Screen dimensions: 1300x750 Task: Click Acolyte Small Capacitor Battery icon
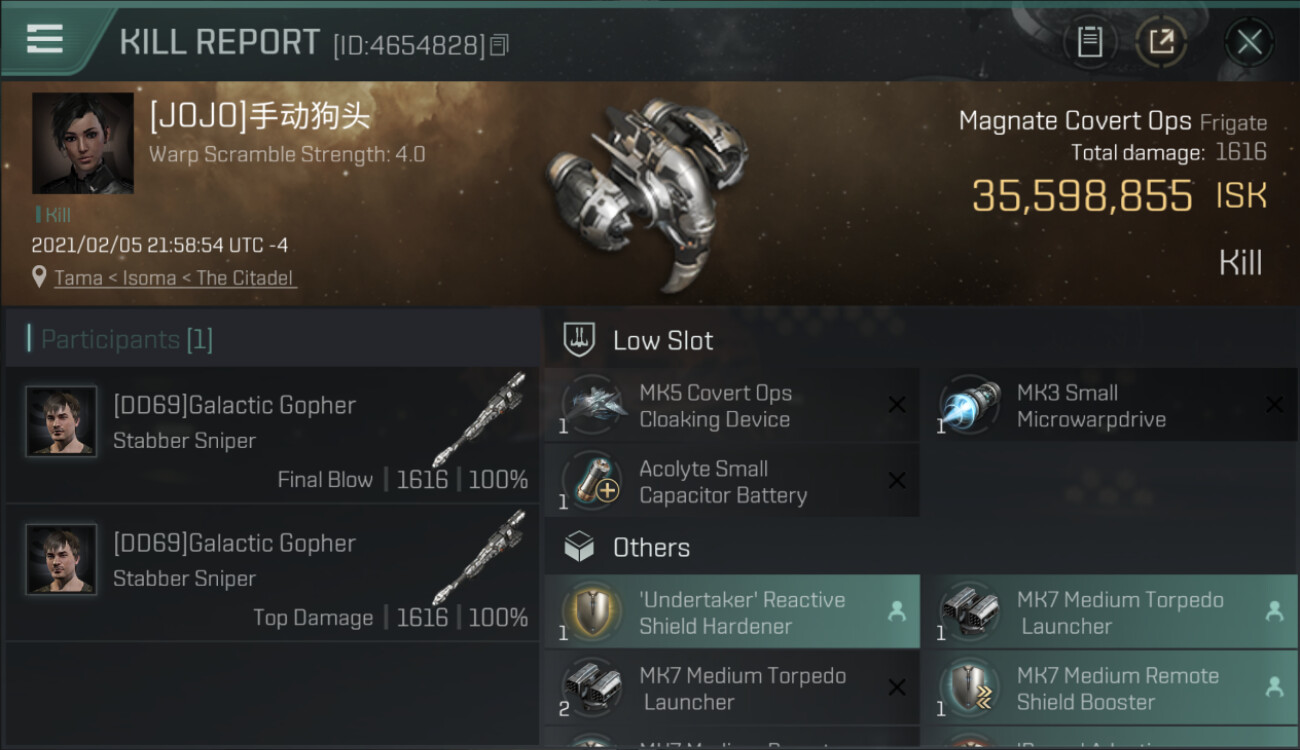pos(594,481)
